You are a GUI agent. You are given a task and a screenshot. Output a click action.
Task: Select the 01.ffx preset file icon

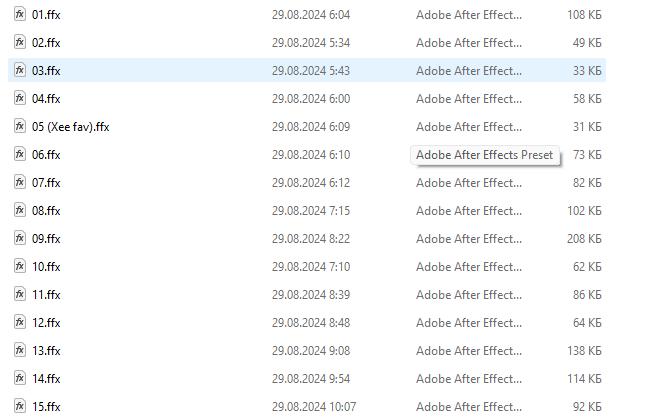coord(20,14)
